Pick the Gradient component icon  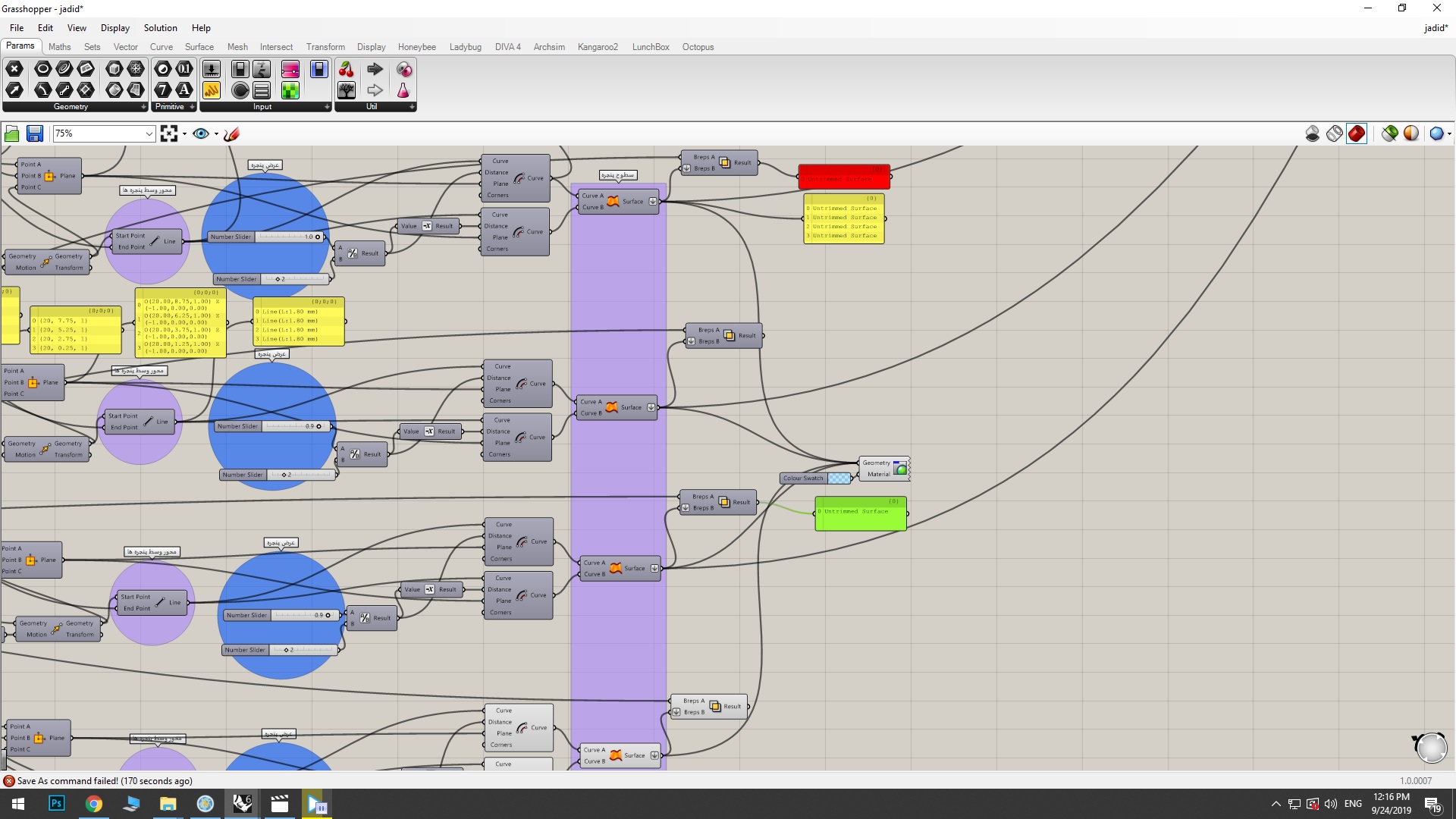(290, 70)
